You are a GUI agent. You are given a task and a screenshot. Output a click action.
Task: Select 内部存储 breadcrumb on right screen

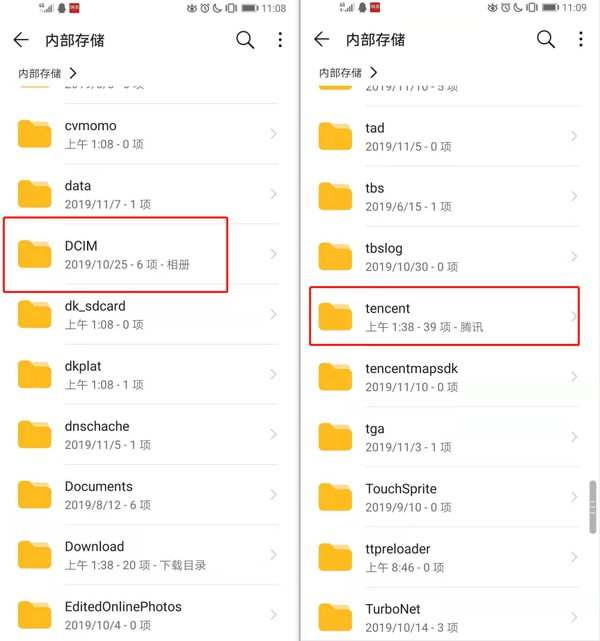340,73
